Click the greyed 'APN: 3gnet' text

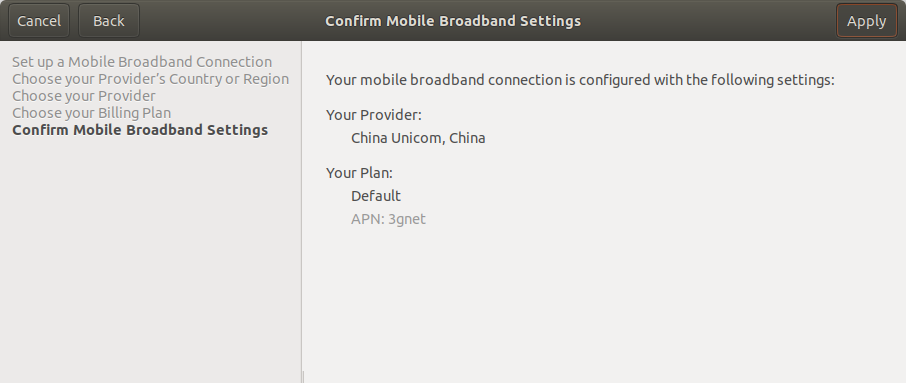pyautogui.click(x=388, y=219)
